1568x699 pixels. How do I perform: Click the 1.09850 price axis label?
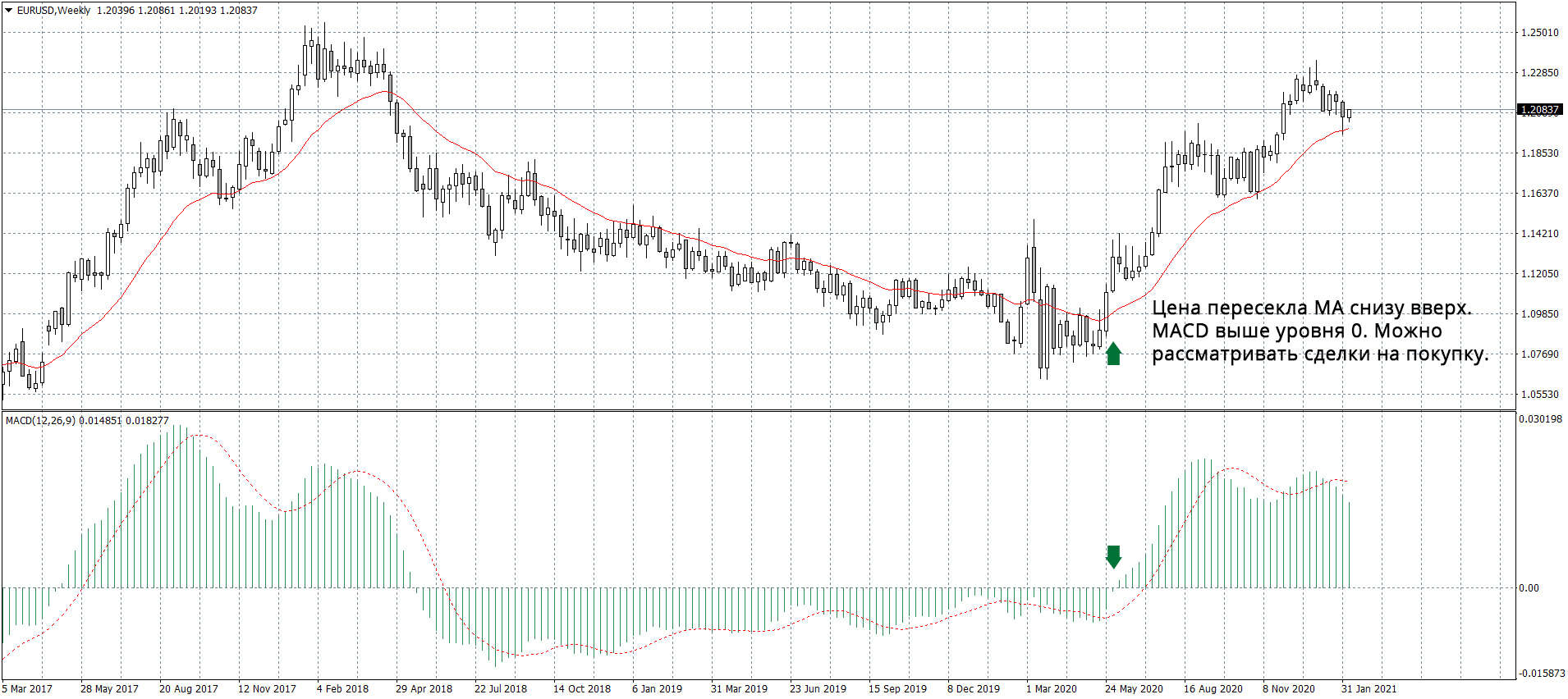(x=1539, y=314)
